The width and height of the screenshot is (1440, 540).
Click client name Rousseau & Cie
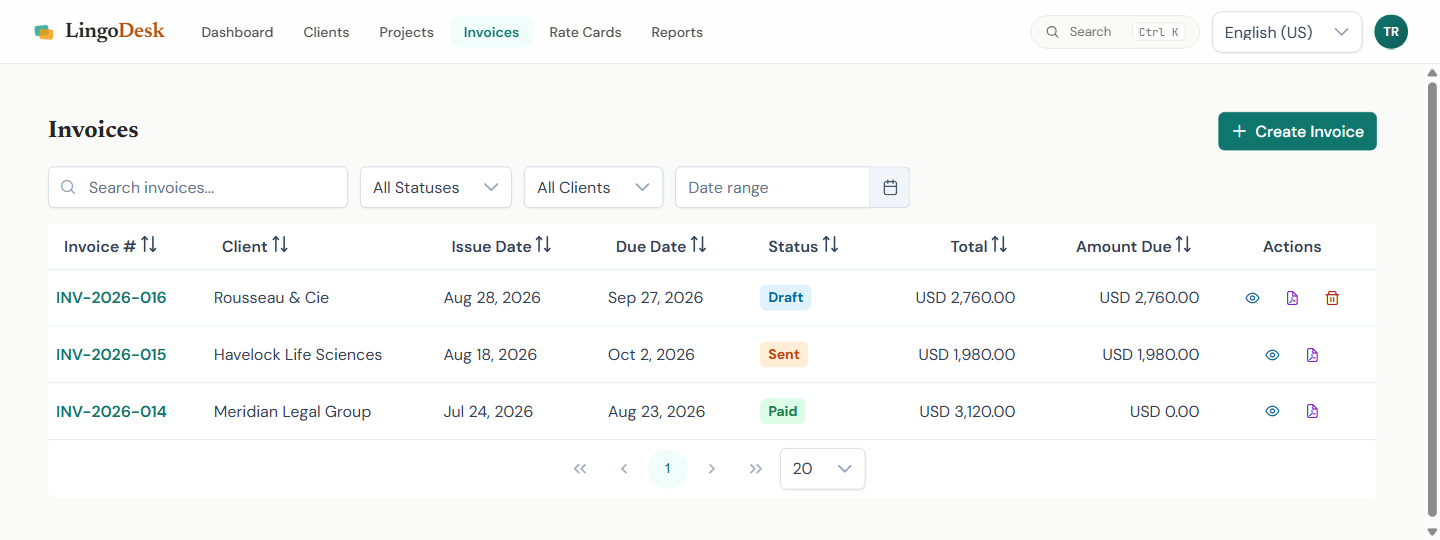click(271, 298)
